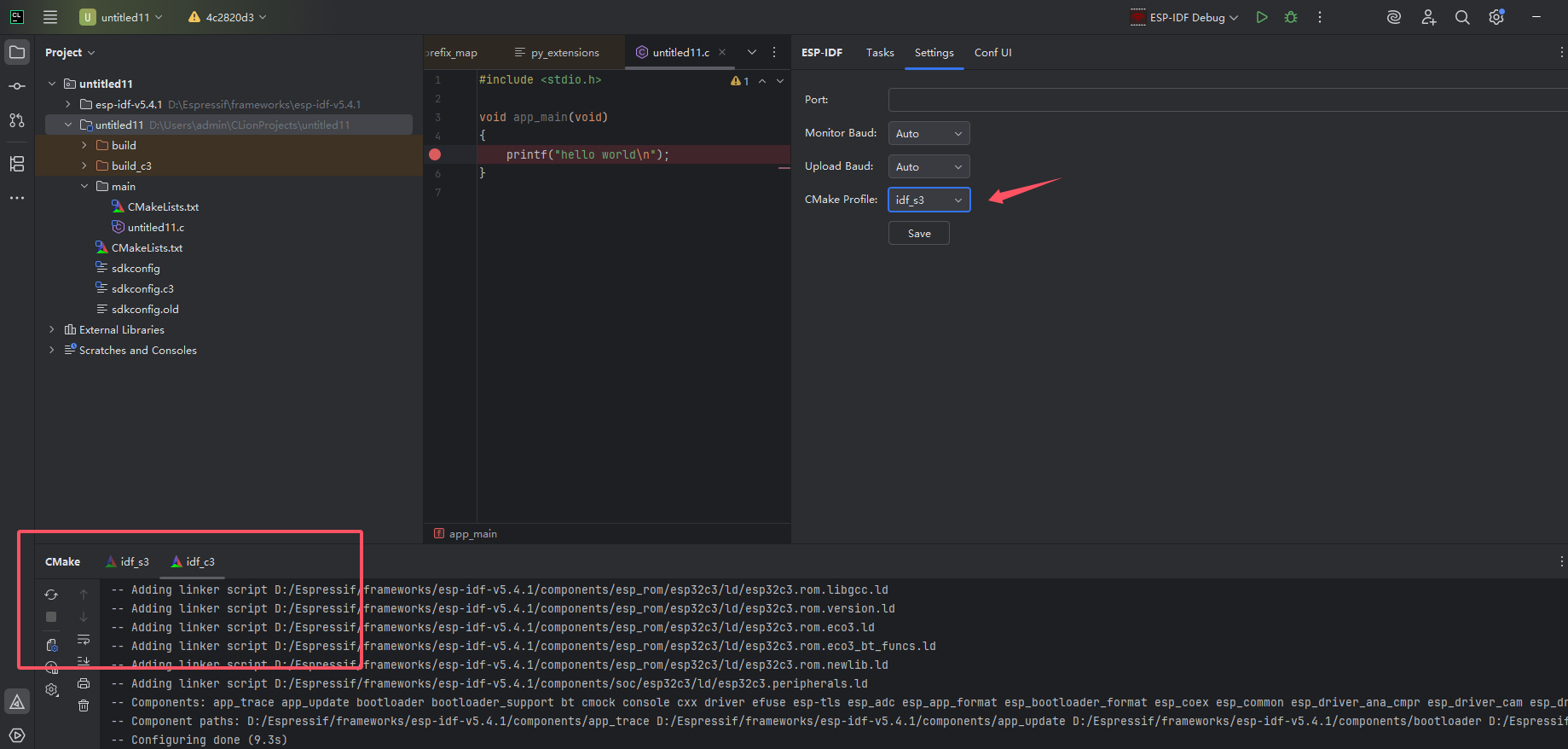This screenshot has width=1568, height=749.
Task: Stop the CMake reload
Action: (51, 617)
